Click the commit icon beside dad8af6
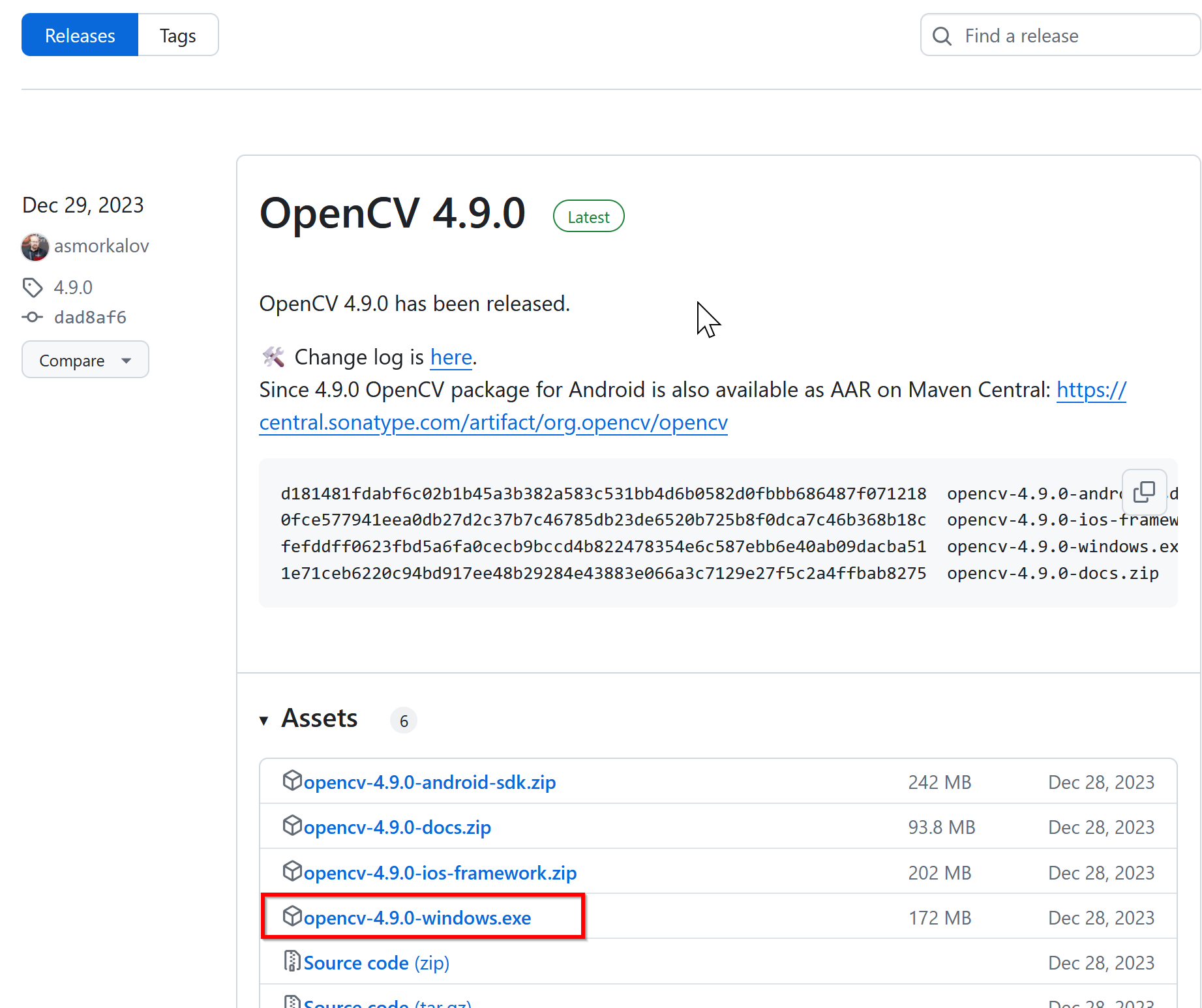This screenshot has height=1008, width=1202. pyautogui.click(x=33, y=318)
